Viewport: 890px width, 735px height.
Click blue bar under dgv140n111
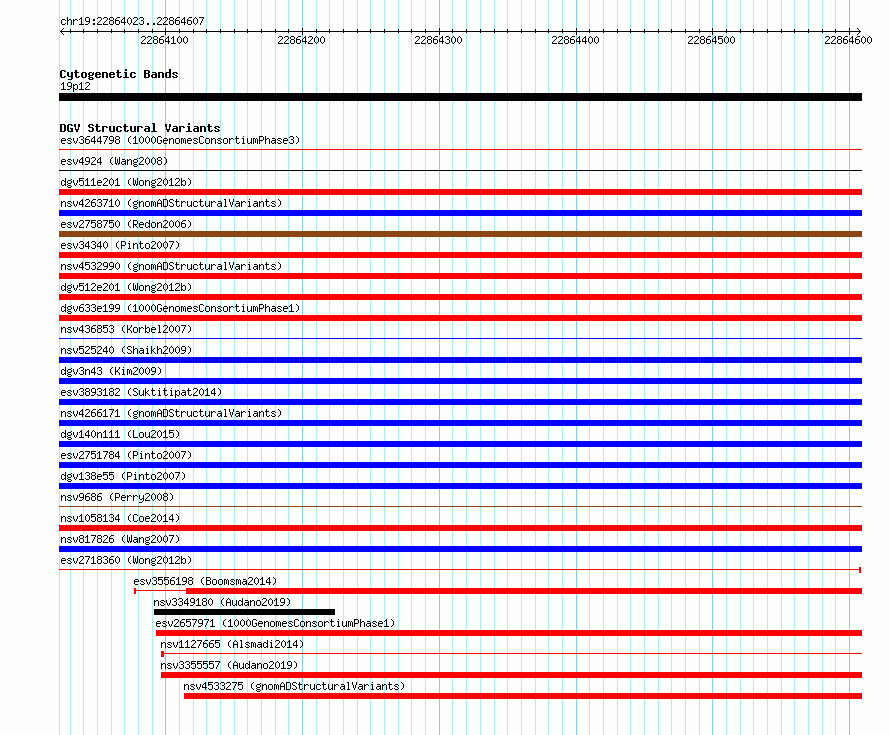[460, 444]
